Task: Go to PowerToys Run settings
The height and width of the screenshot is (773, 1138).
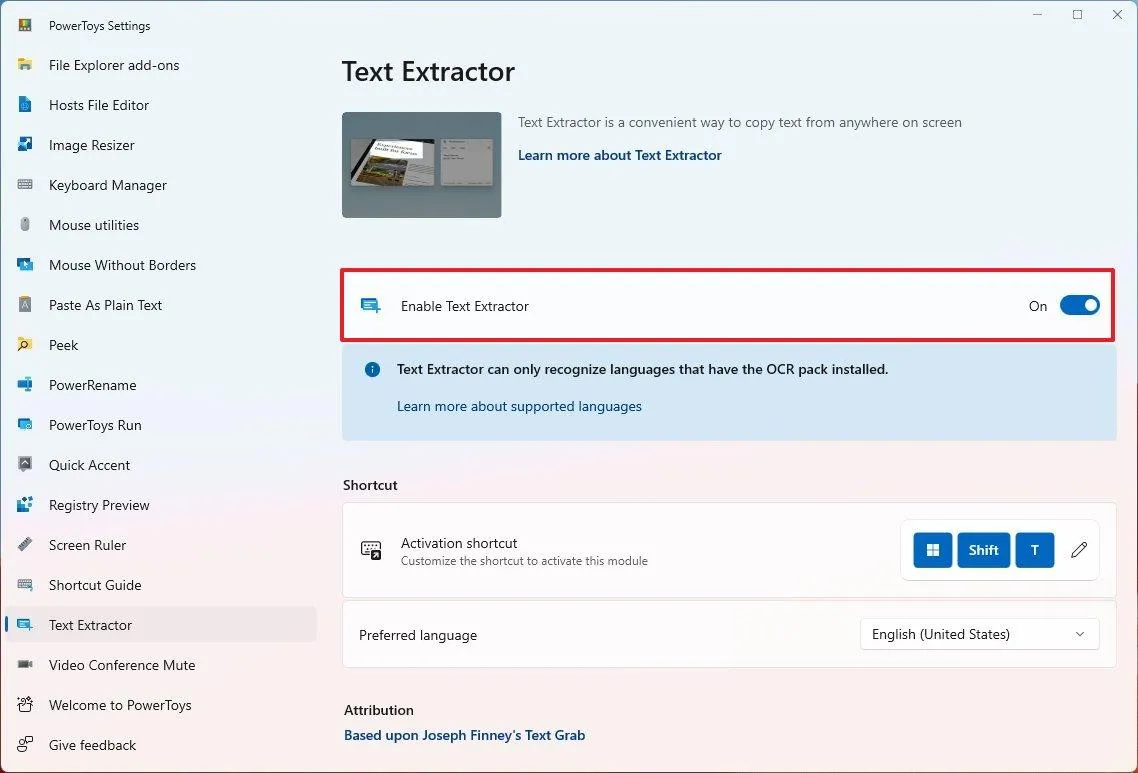Action: coord(95,425)
